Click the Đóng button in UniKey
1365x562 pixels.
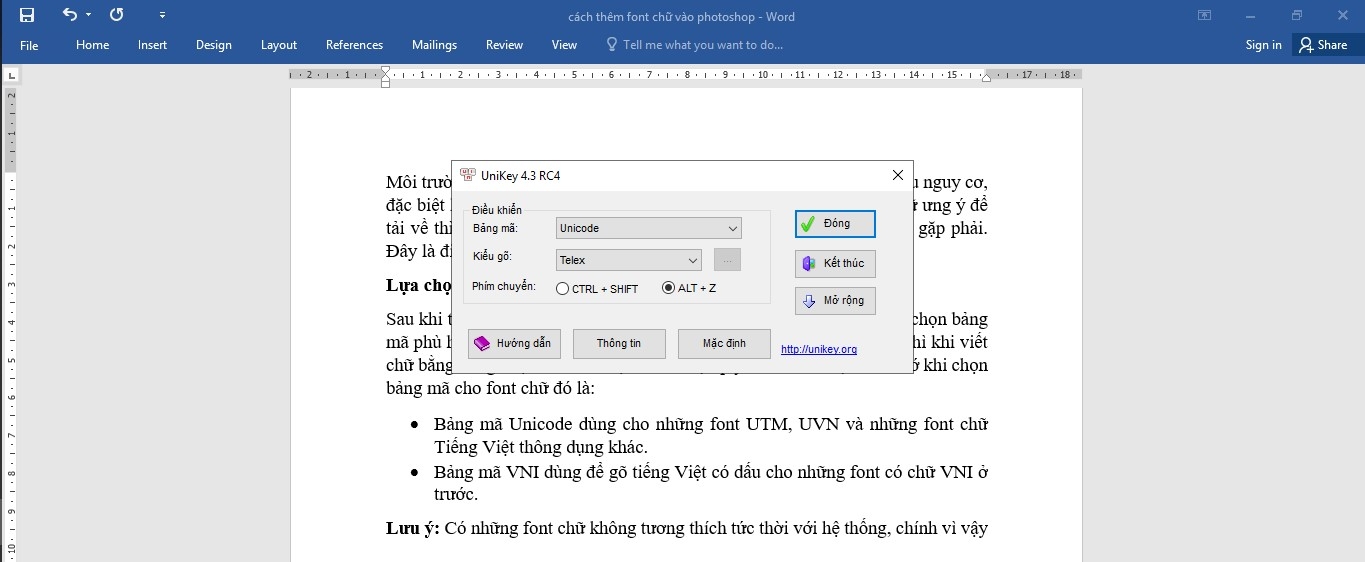[x=835, y=224]
